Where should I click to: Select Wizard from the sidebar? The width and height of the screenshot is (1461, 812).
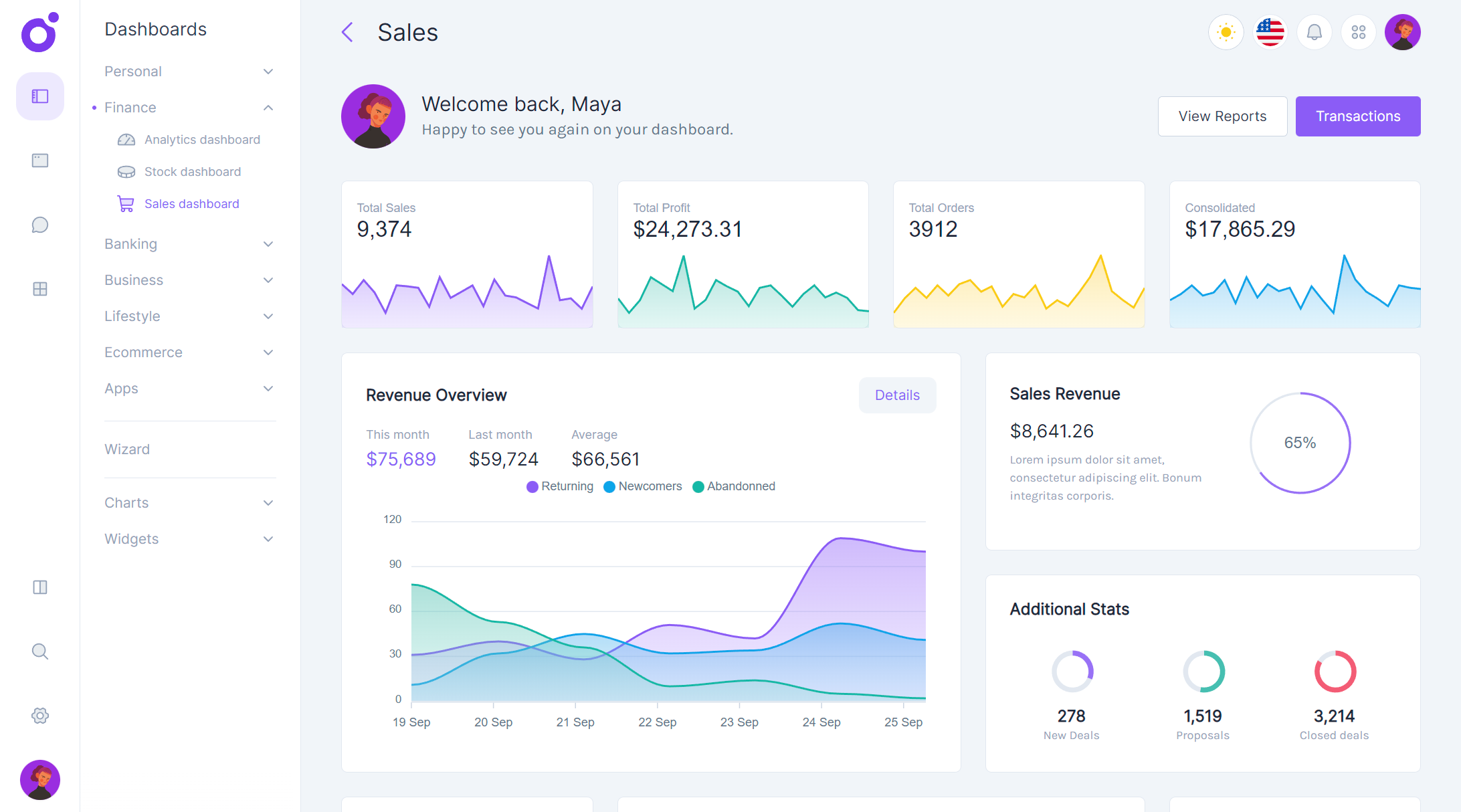pos(127,449)
